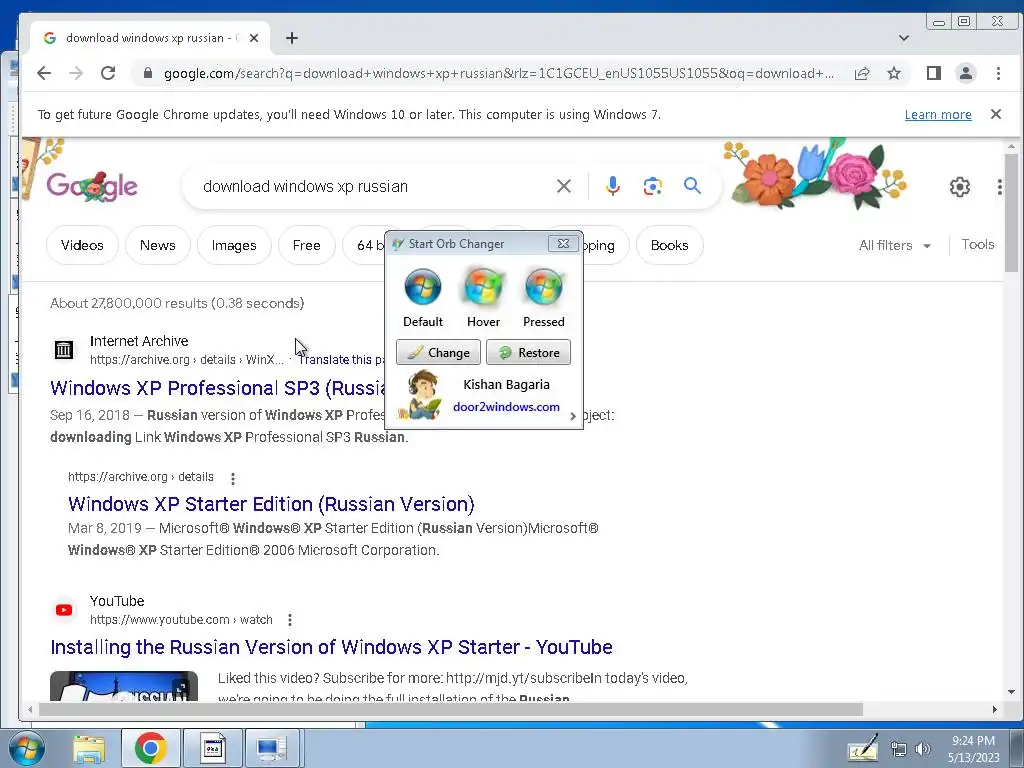The width and height of the screenshot is (1024, 768).
Task: Click the Google doodle logo
Action: point(92,186)
